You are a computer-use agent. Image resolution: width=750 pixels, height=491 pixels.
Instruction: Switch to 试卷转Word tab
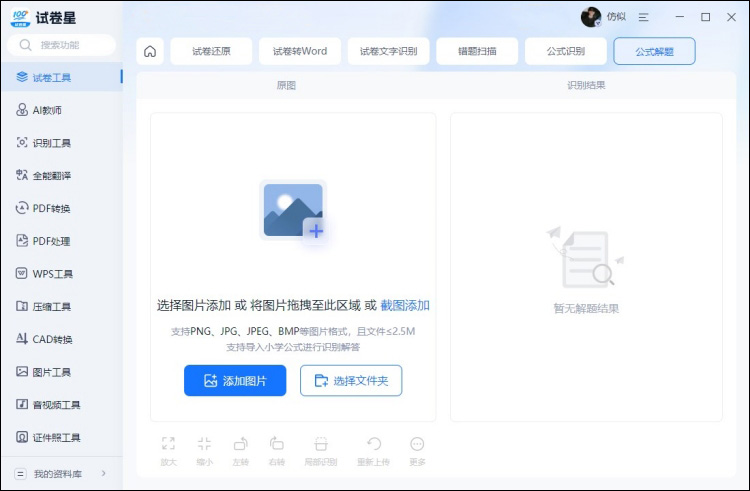[x=300, y=51]
